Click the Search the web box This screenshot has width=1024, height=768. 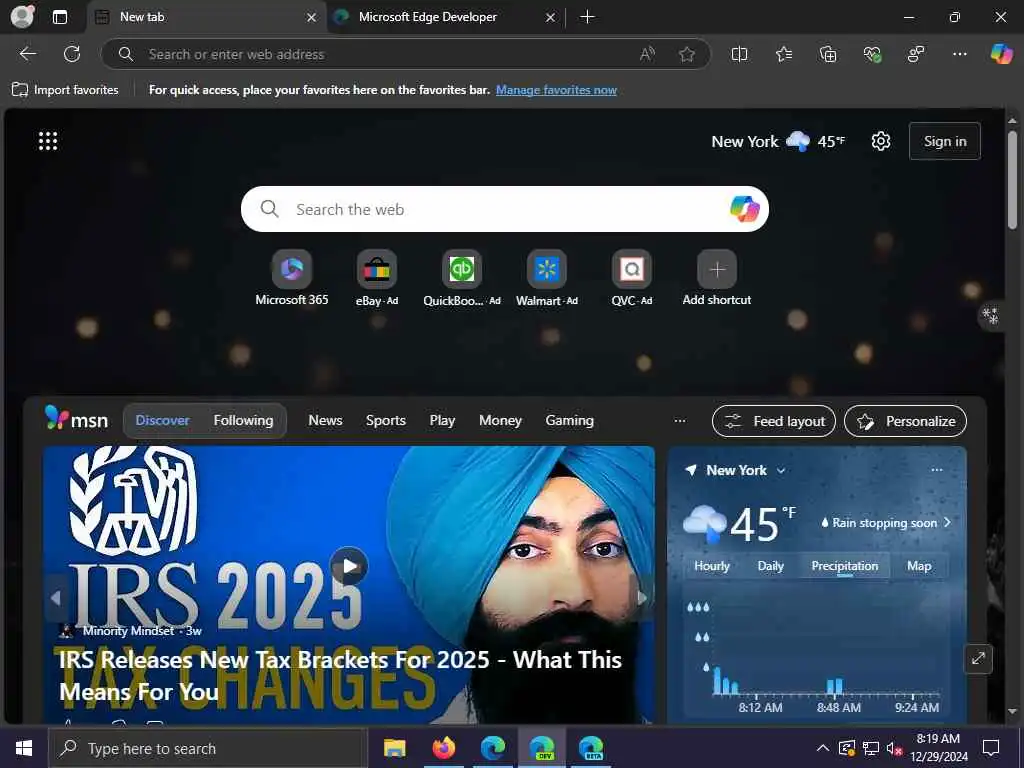(x=504, y=209)
